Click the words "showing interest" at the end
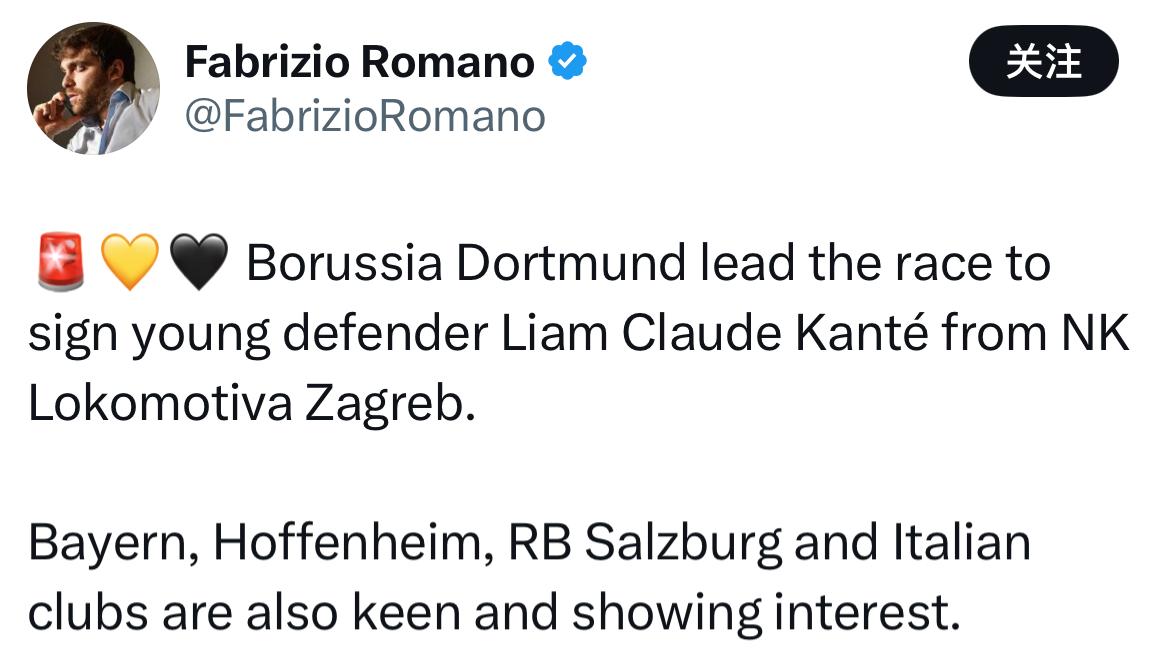 [760, 612]
